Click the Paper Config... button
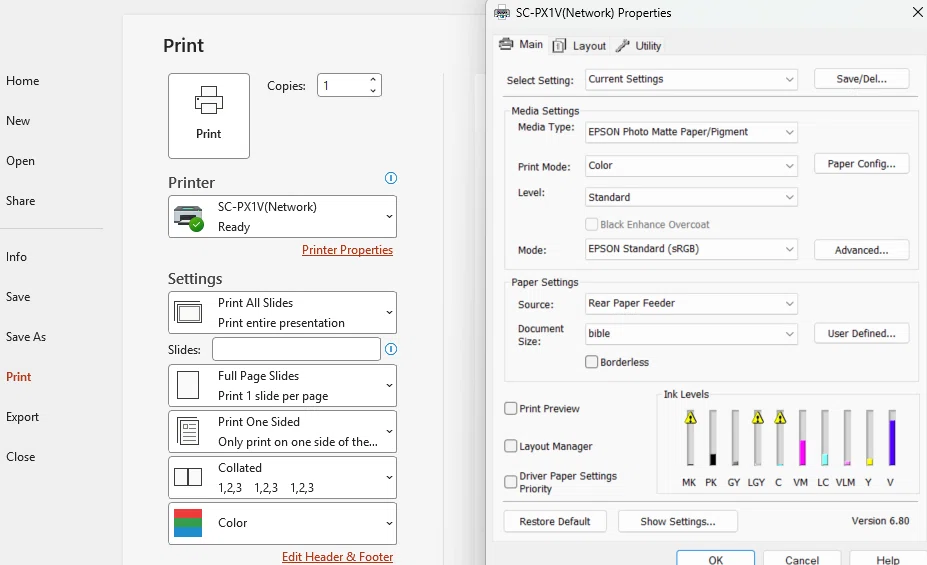 click(x=861, y=164)
